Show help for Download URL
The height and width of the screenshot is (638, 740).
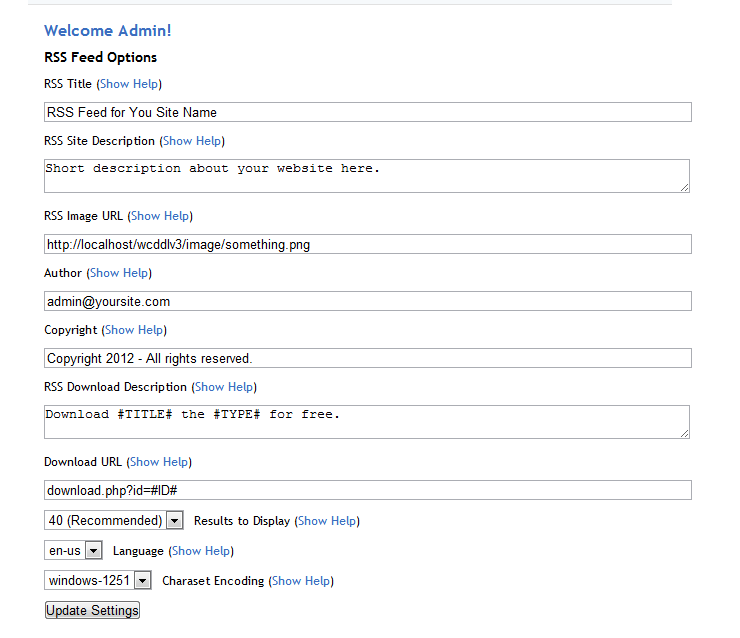(x=159, y=462)
